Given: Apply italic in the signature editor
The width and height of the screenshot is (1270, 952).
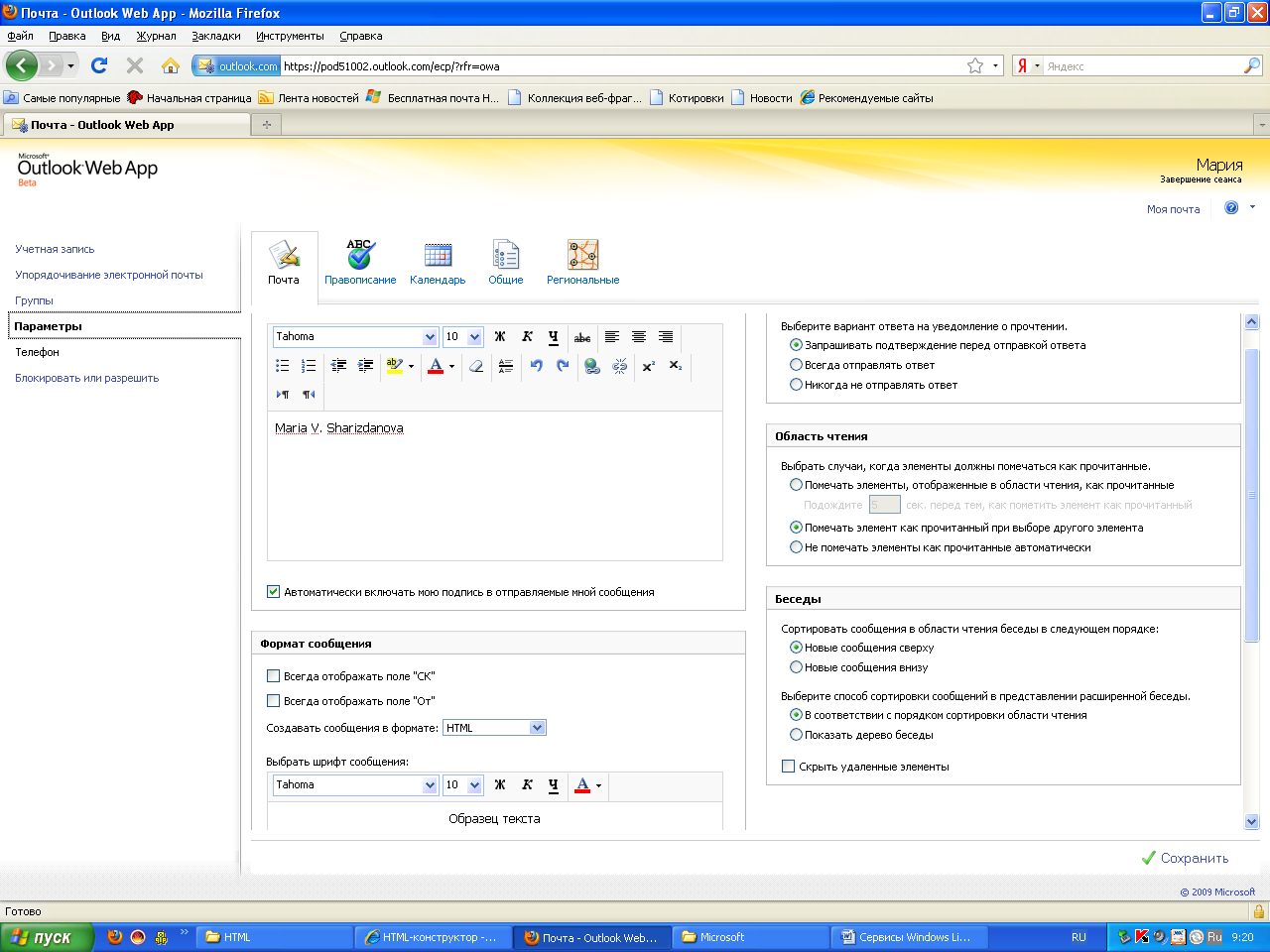Looking at the screenshot, I should point(527,337).
